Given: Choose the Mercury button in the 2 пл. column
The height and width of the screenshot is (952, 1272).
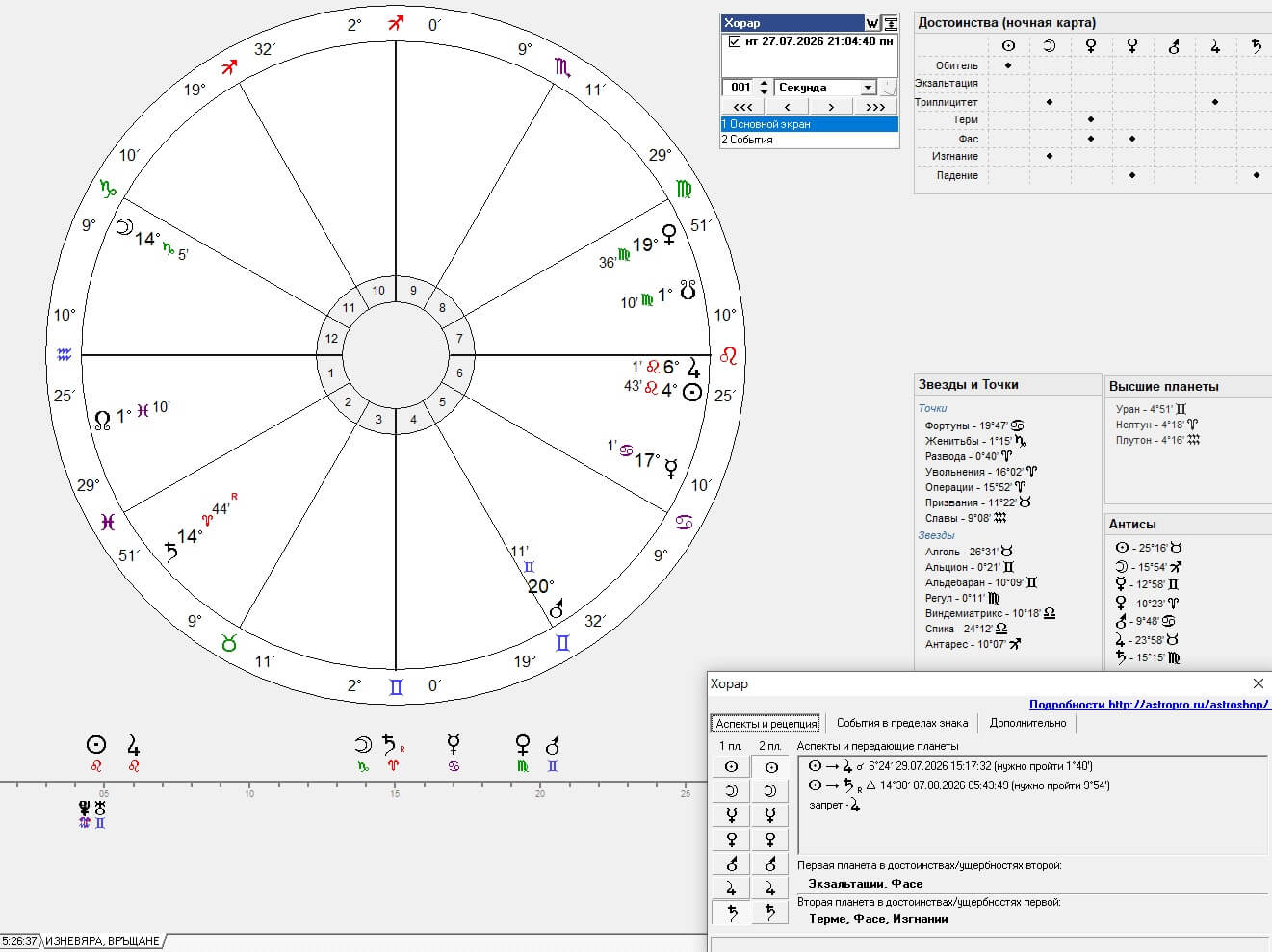Looking at the screenshot, I should 770,815.
